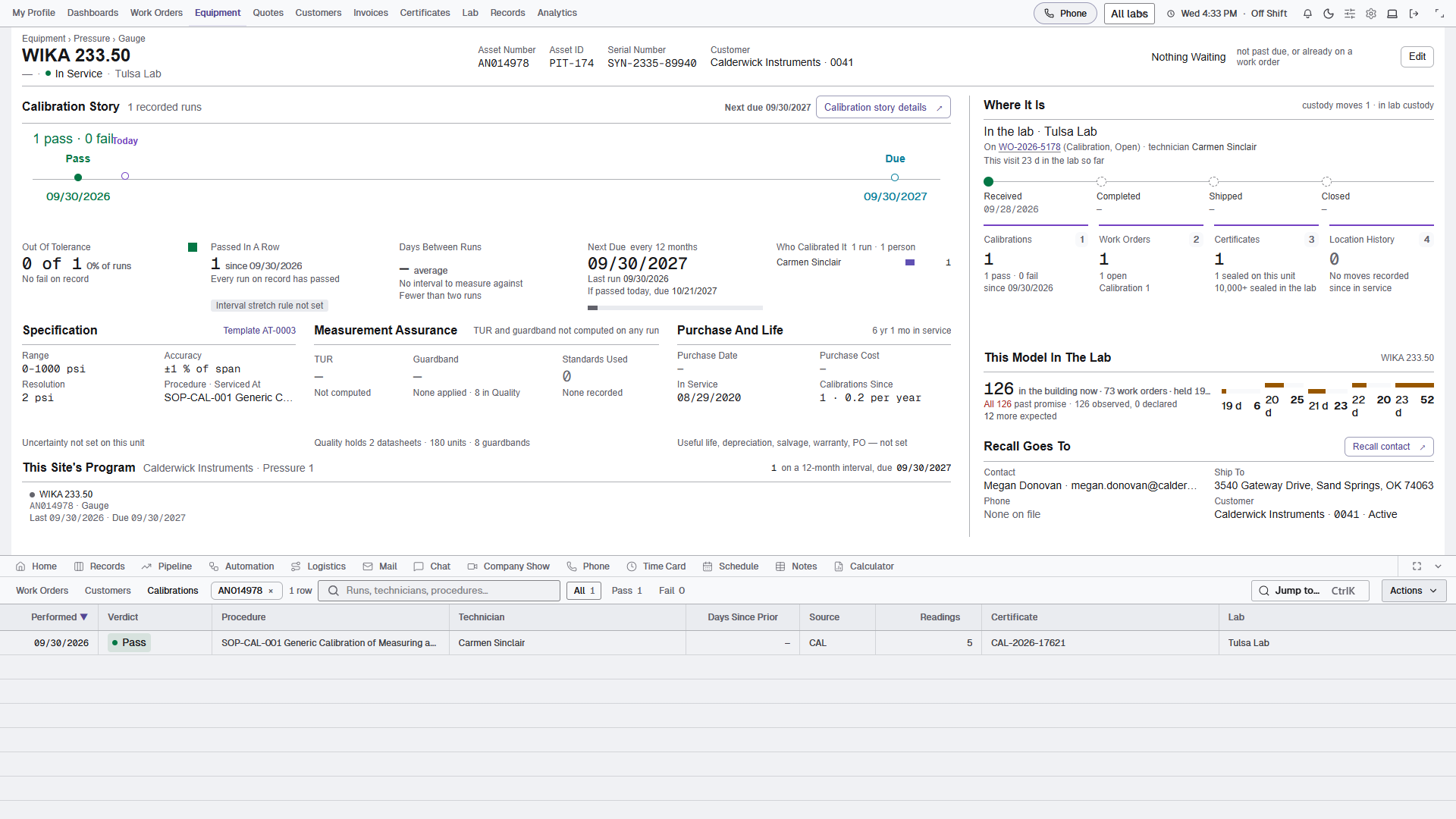
Task: Open Mail in the dock
Action: pyautogui.click(x=380, y=566)
